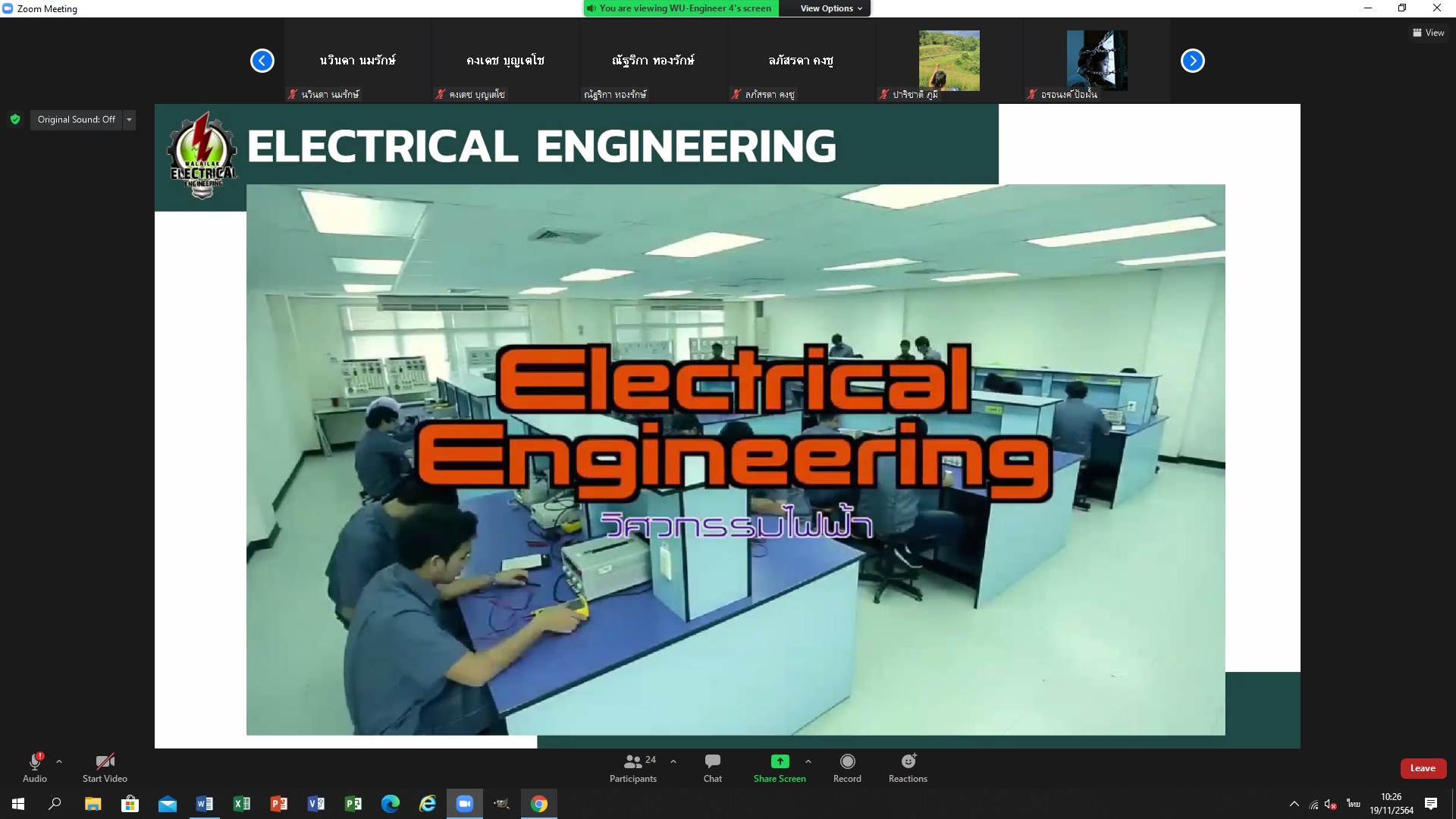Open PowerPoint from the taskbar
This screenshot has height=819, width=1456.
tap(279, 804)
